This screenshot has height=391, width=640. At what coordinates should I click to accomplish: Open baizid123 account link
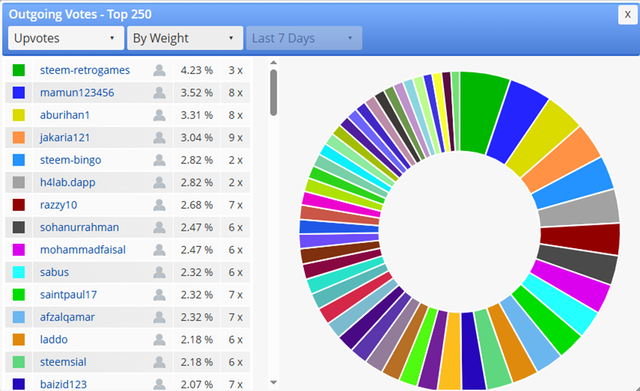click(63, 384)
